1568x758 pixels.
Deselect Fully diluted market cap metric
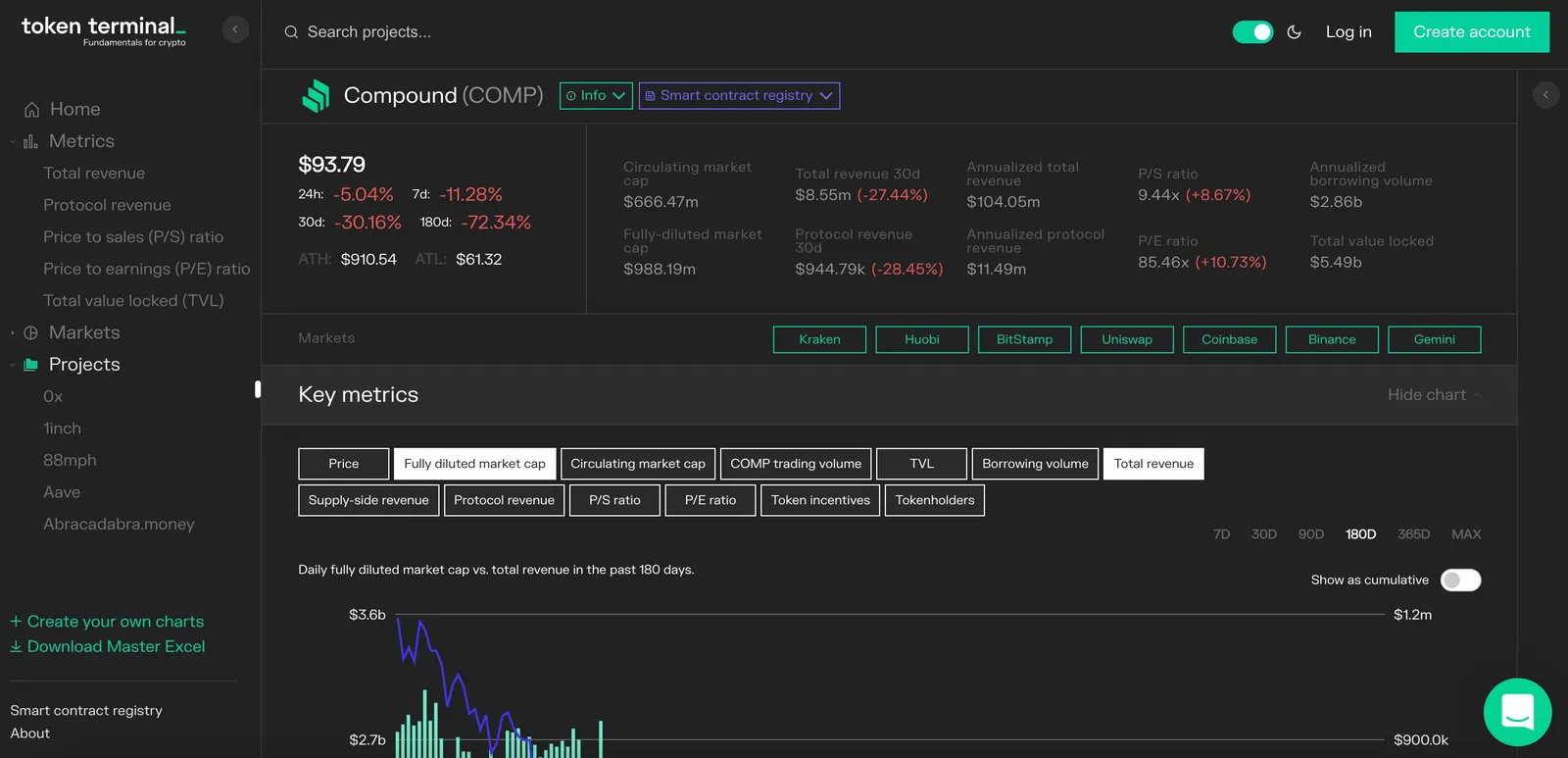point(474,464)
